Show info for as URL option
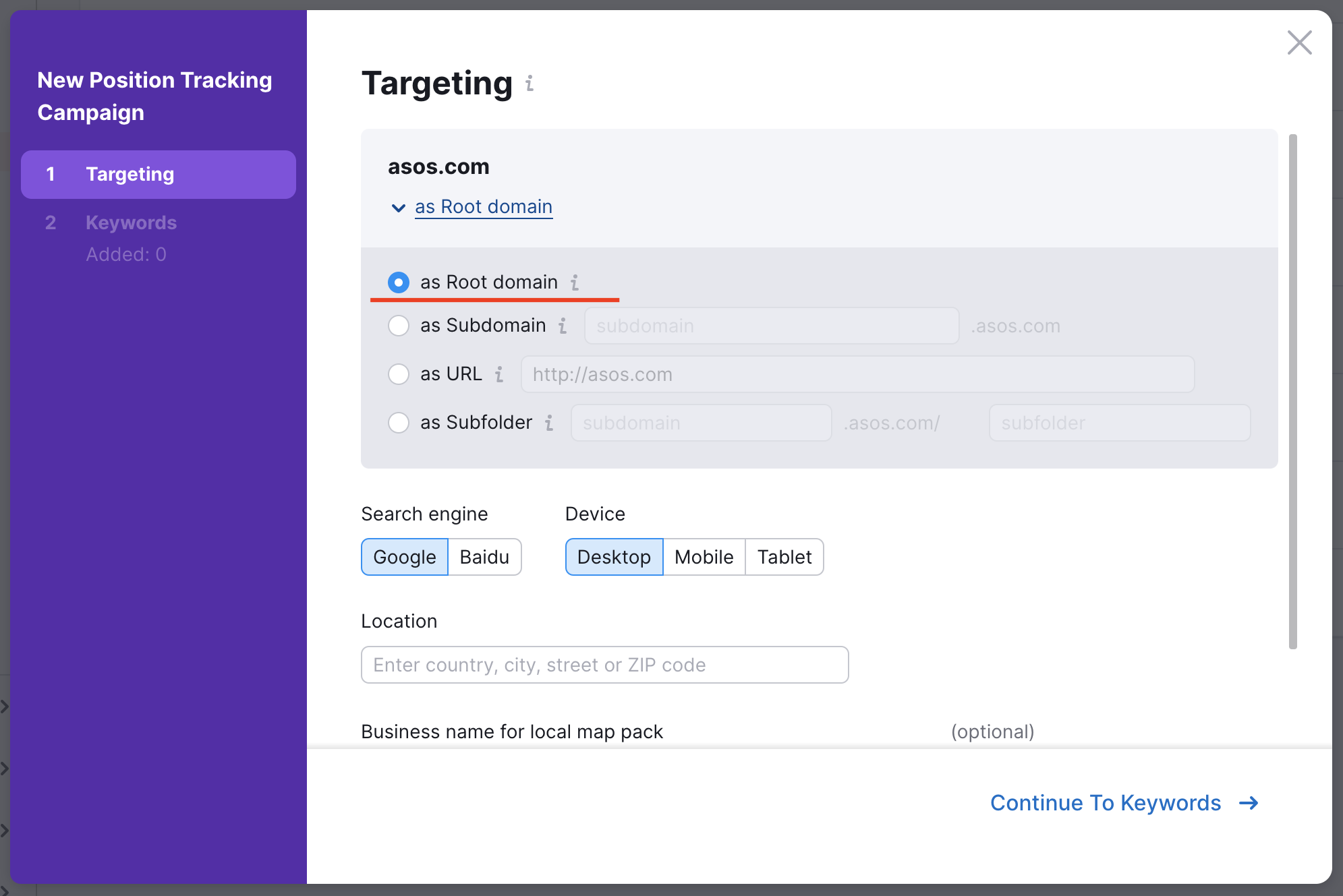The image size is (1343, 896). [x=499, y=374]
